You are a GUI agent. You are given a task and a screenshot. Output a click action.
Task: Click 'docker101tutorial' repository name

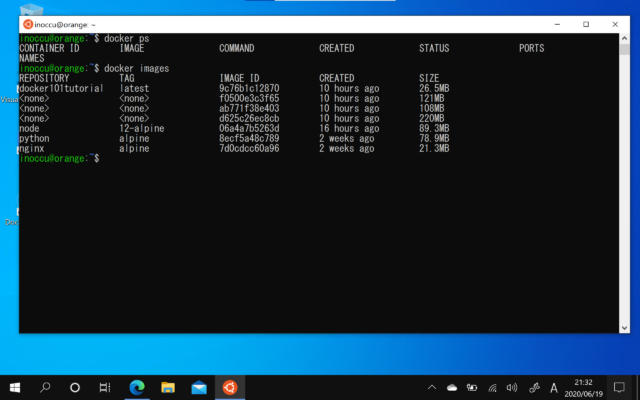(x=61, y=88)
